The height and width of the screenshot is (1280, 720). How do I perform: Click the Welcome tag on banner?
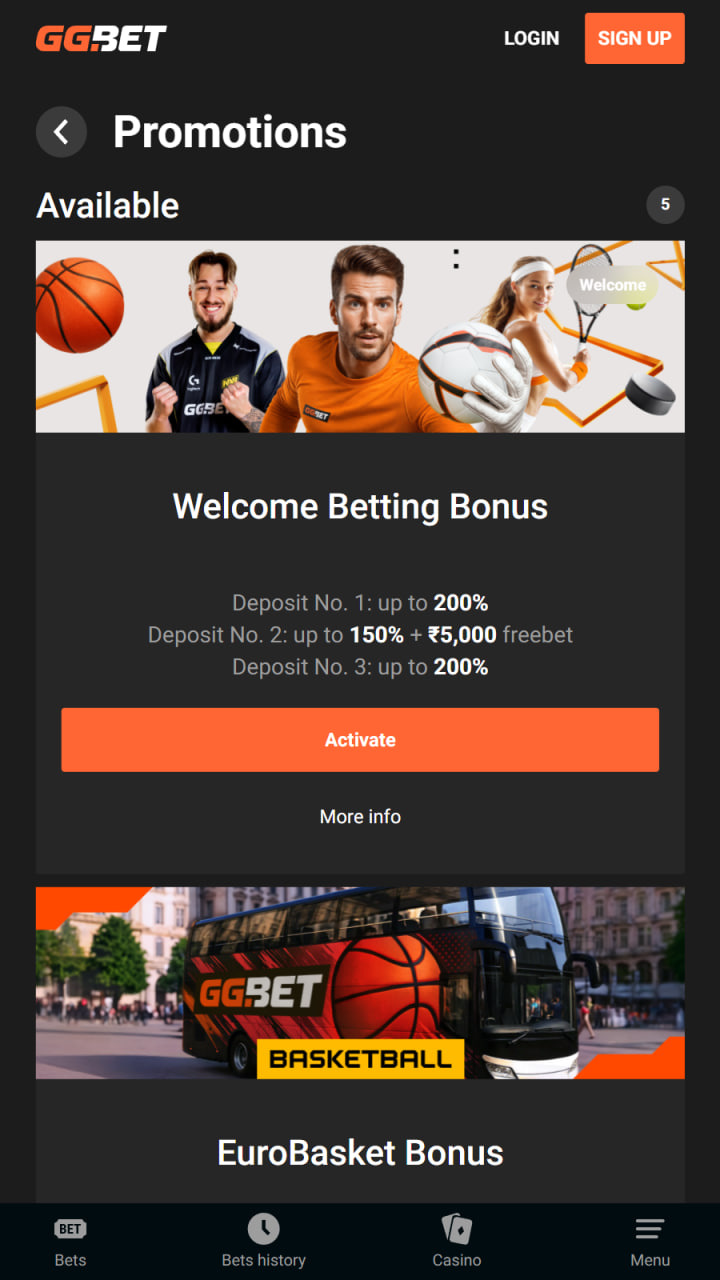[x=612, y=285]
